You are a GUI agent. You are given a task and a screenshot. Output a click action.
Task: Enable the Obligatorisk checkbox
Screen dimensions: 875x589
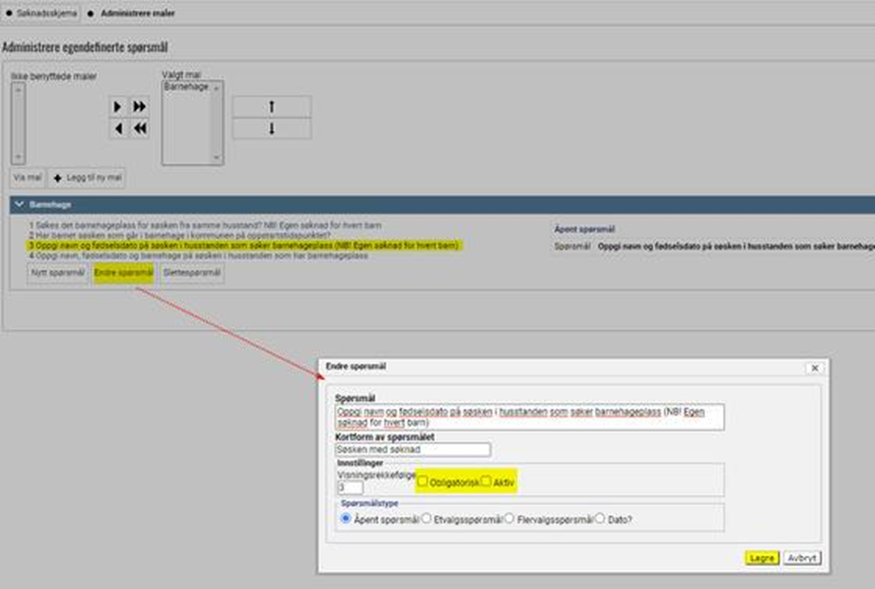(x=424, y=481)
